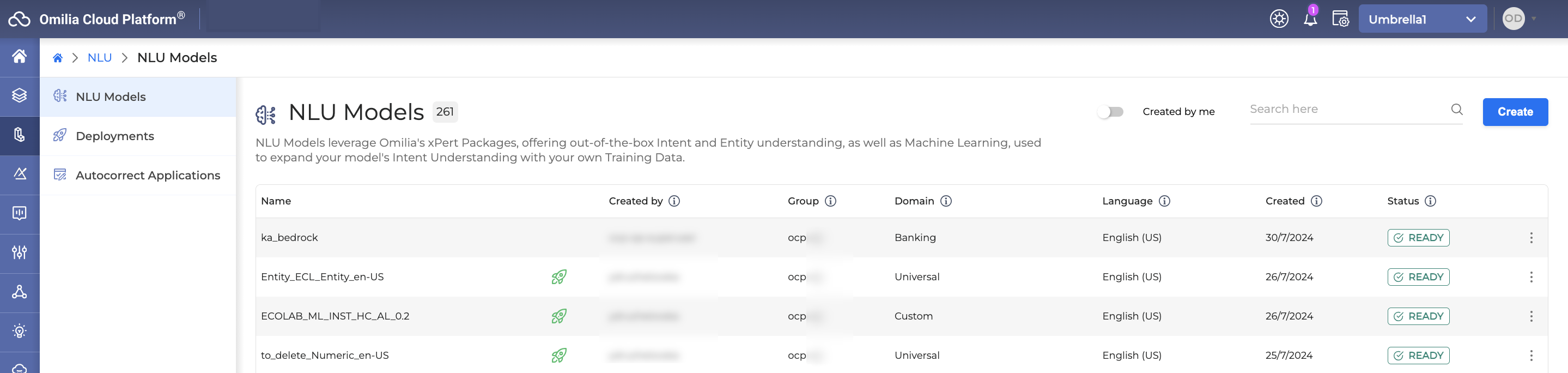The width and height of the screenshot is (1568, 373).
Task: Click the Omilia cloud logo icon
Action: click(x=19, y=19)
